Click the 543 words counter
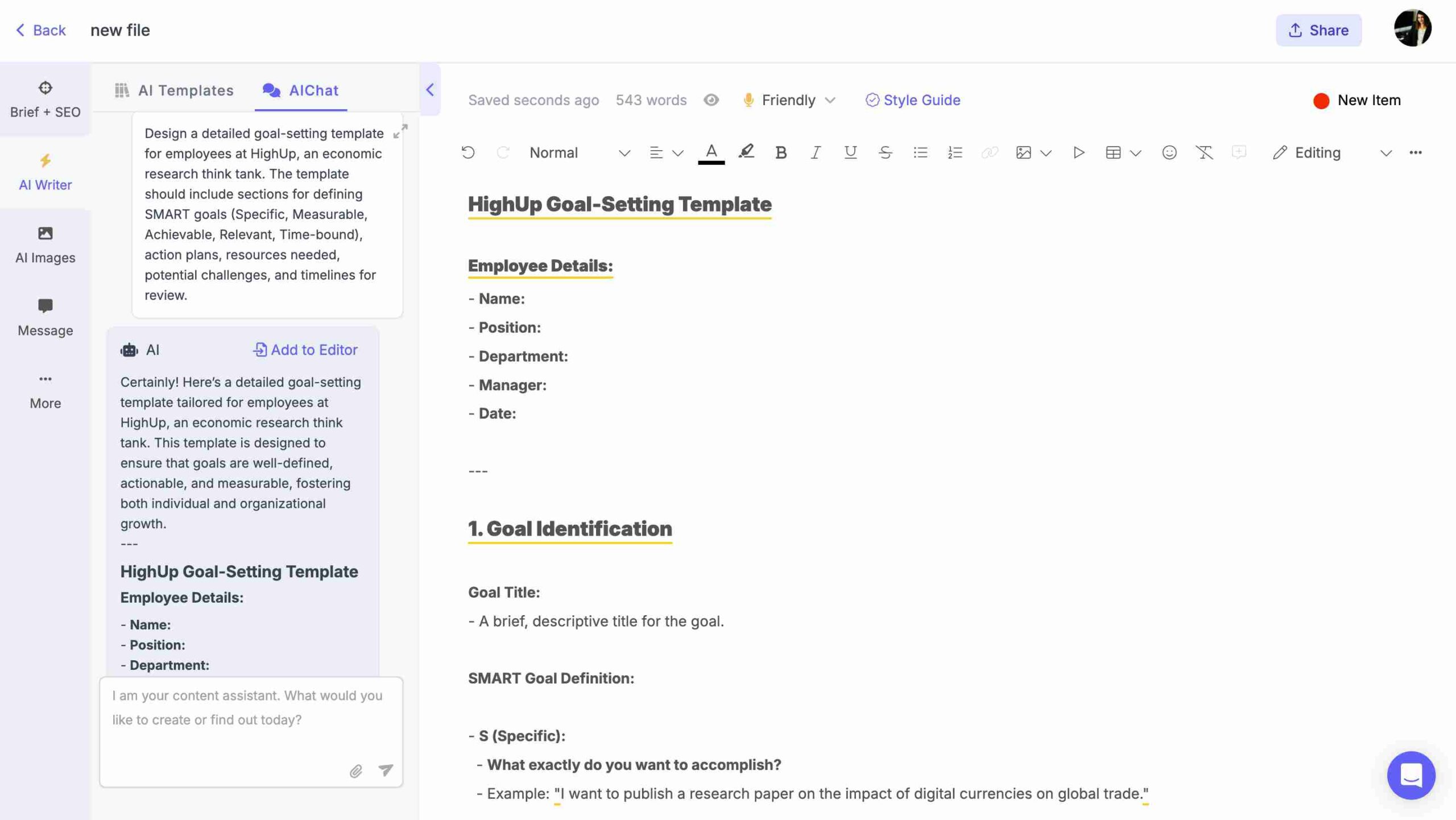The height and width of the screenshot is (820, 1456). [x=651, y=100]
